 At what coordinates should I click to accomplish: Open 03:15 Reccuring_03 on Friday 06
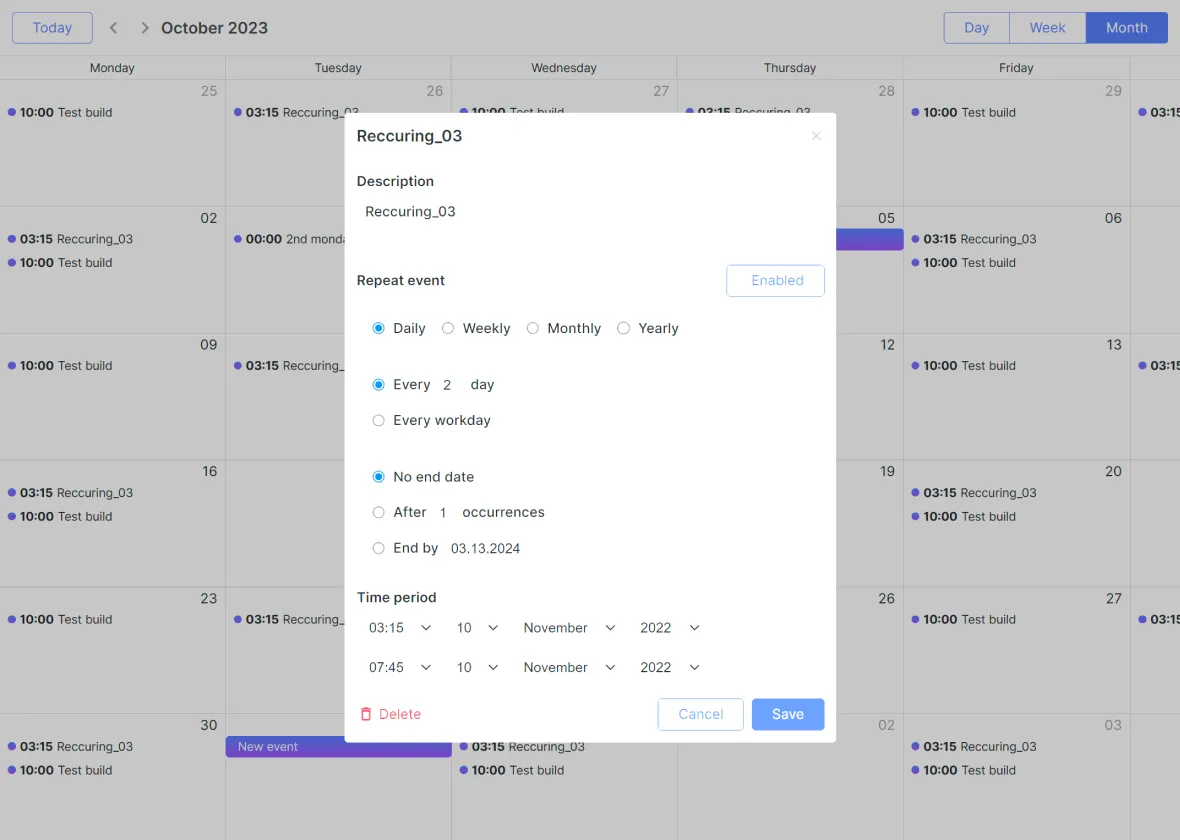974,239
